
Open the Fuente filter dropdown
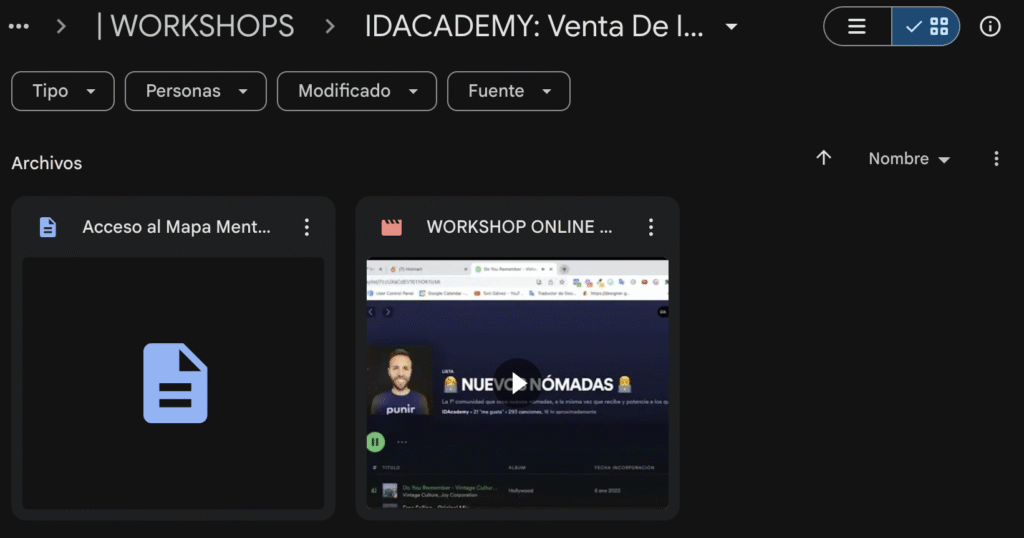[508, 91]
